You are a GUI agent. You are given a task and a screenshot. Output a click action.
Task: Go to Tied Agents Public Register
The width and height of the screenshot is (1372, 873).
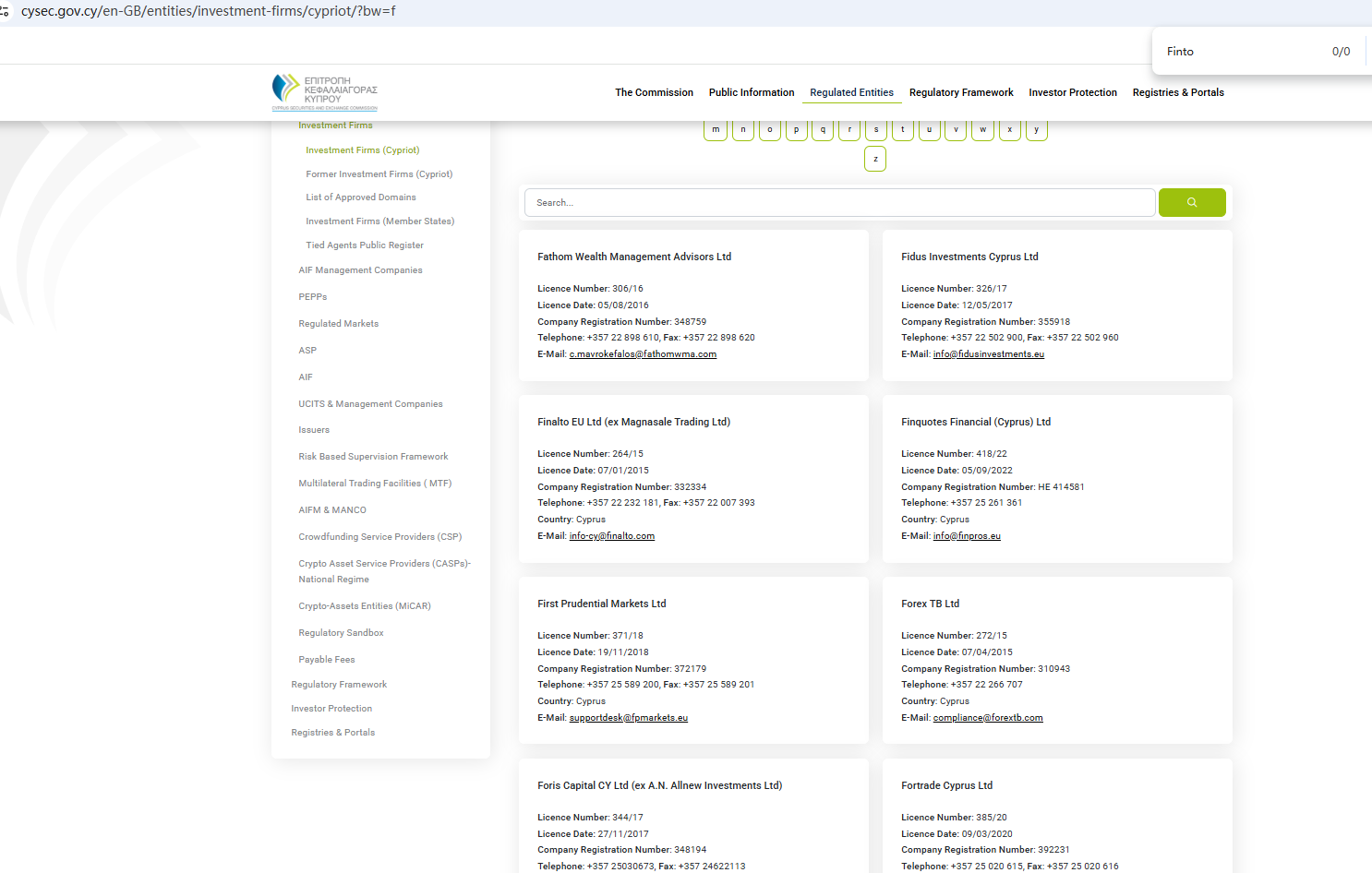(365, 245)
